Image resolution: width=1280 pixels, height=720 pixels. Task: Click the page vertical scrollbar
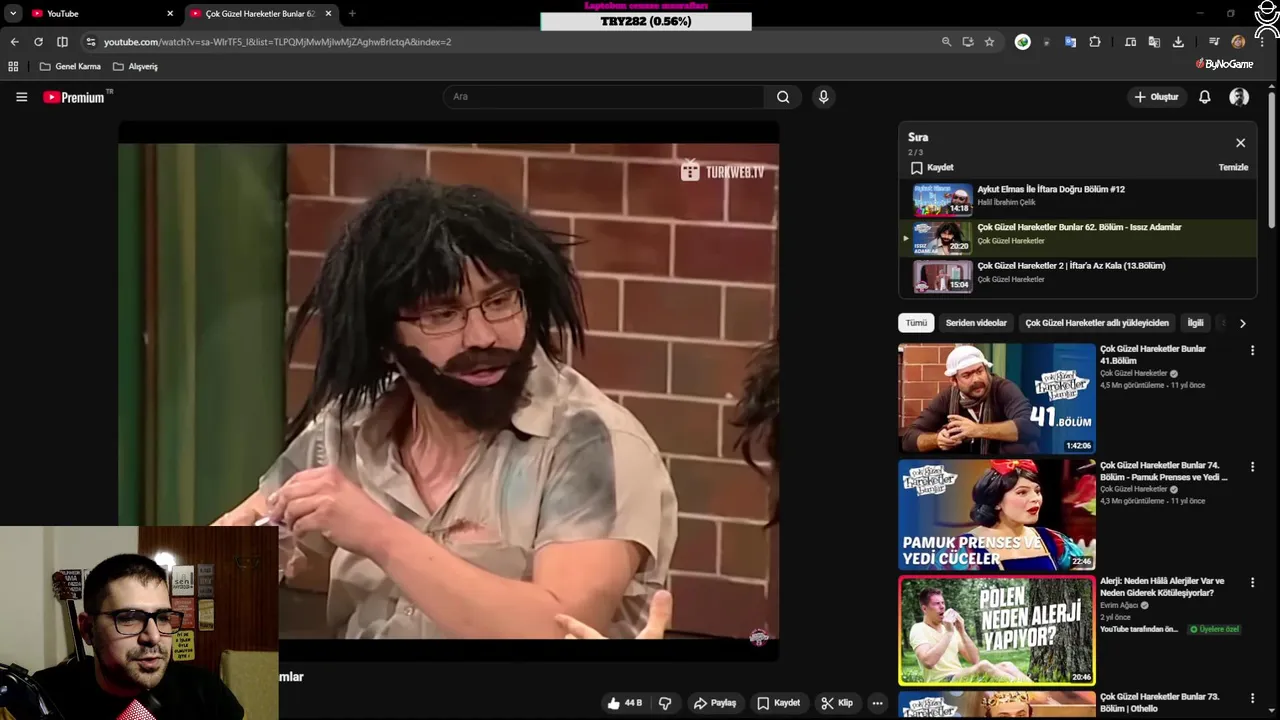pos(1273,160)
